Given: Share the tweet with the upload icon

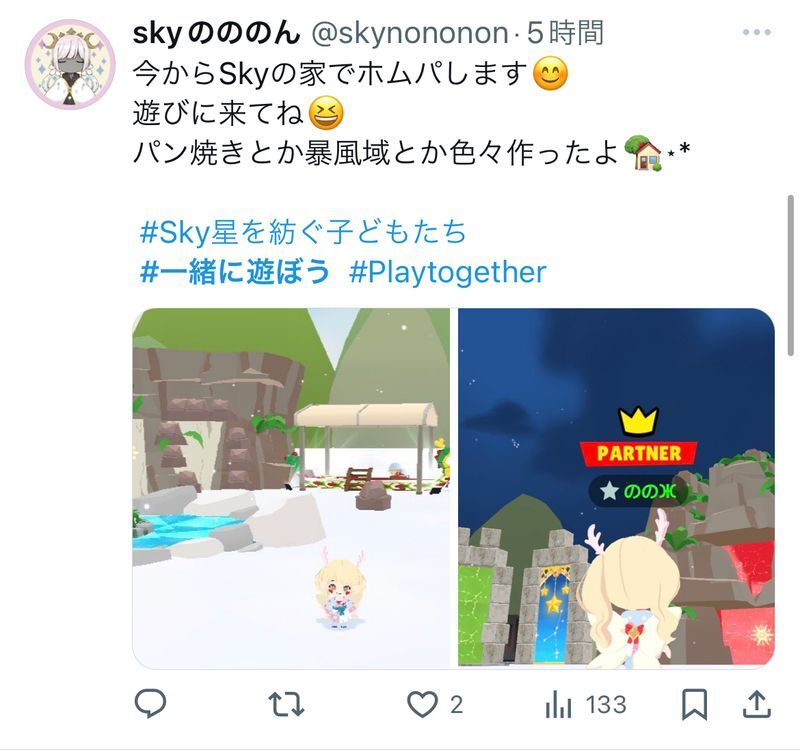Looking at the screenshot, I should (x=756, y=704).
